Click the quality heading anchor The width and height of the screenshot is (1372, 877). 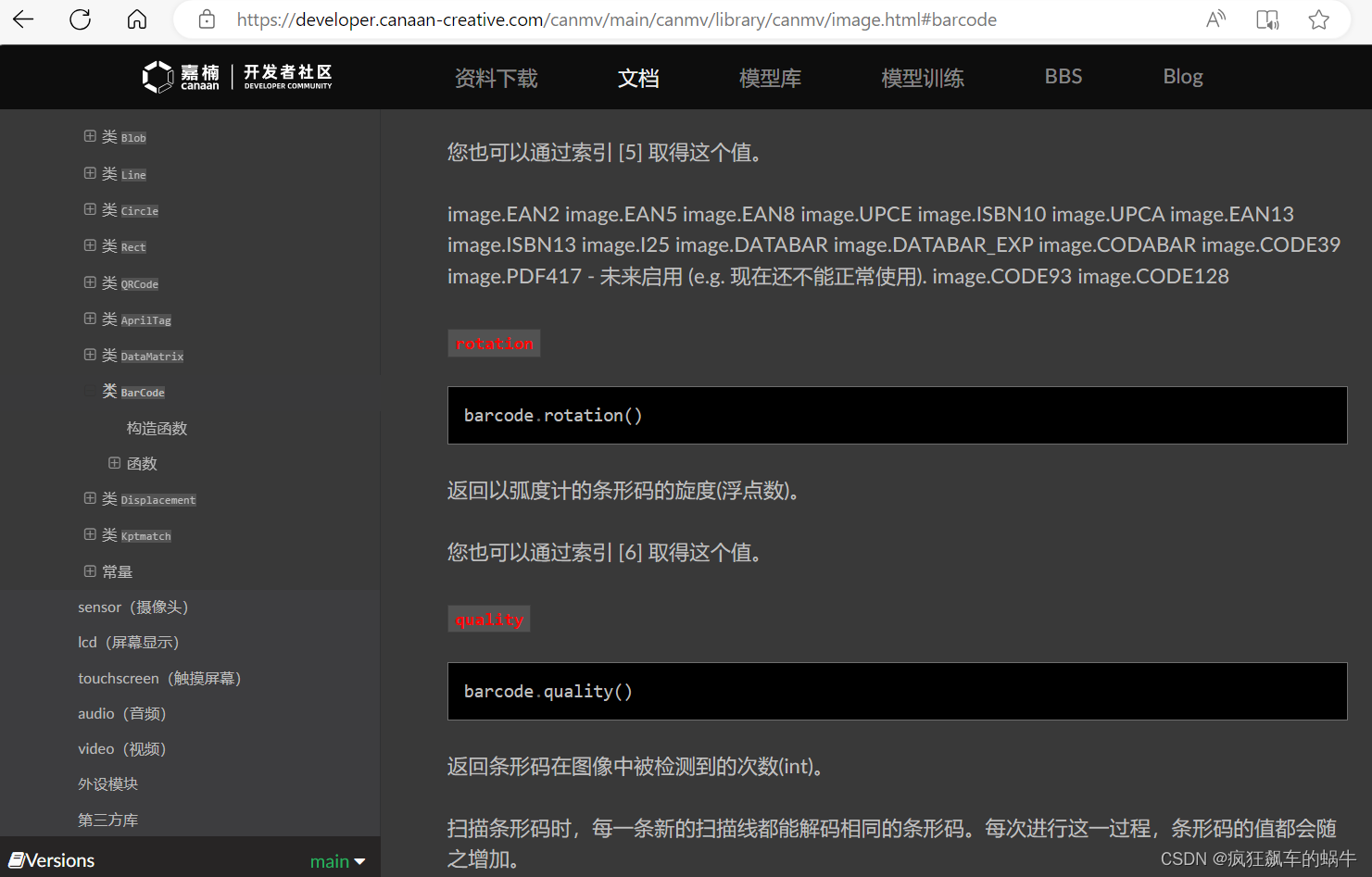489,619
